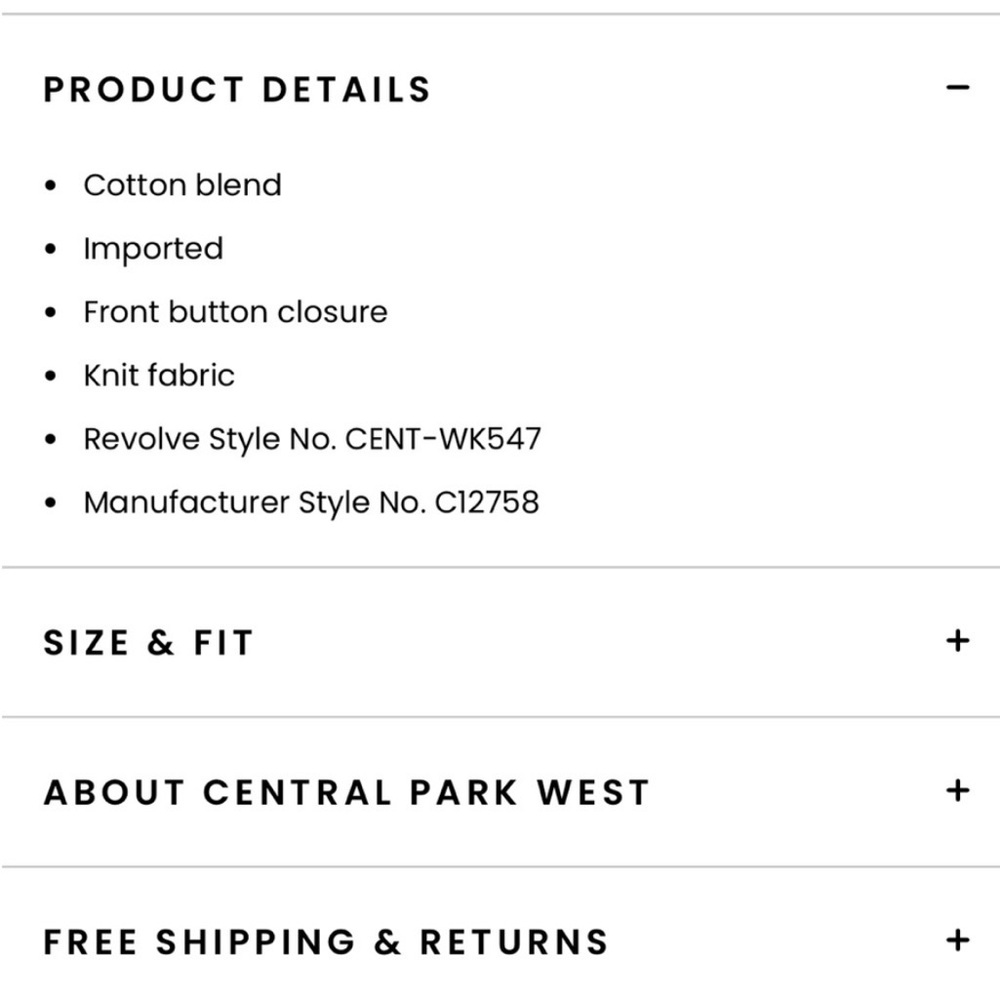Screen dimensions: 1000x1000
Task: Click the bullet point before Knit fabric
Action: tap(52, 377)
